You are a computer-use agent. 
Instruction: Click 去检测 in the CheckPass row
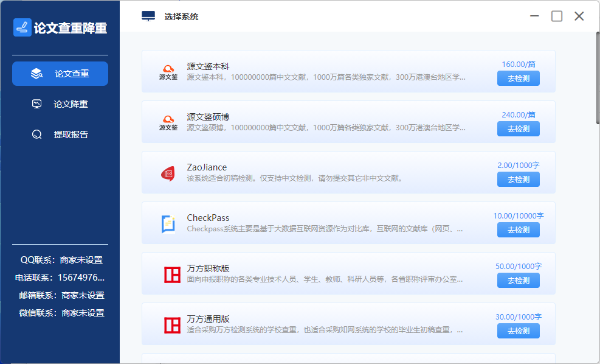(518, 230)
